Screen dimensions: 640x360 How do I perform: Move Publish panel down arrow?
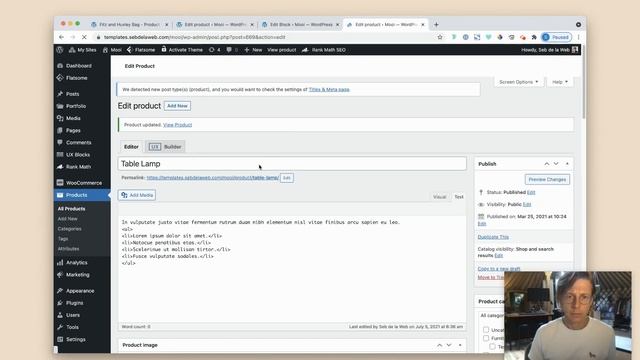click(x=556, y=164)
